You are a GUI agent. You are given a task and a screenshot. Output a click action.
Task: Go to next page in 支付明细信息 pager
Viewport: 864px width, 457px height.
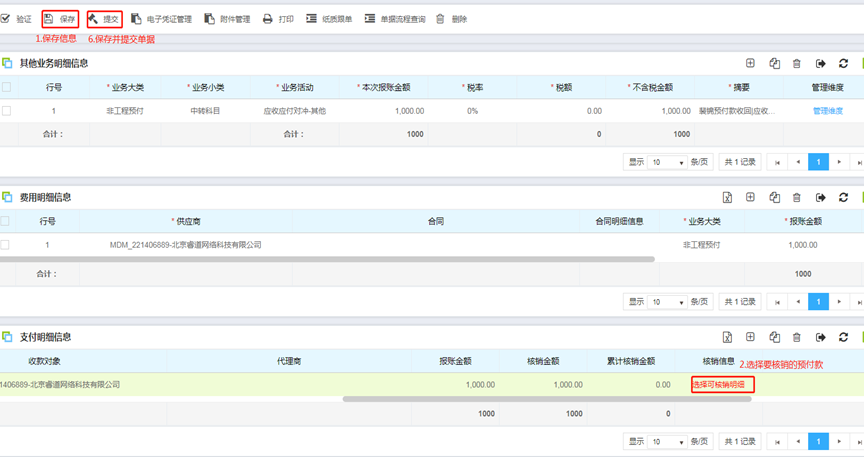click(x=839, y=442)
